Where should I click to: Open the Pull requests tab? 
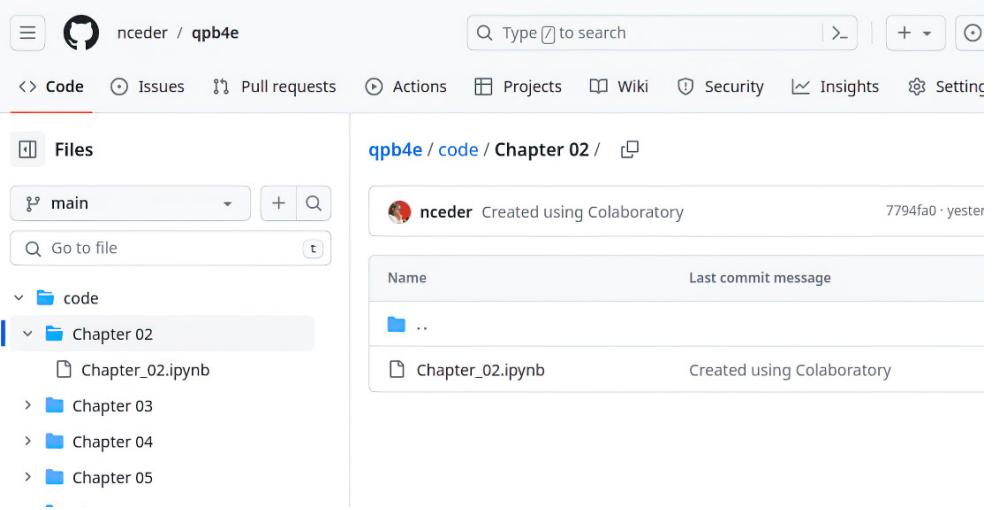pos(275,87)
